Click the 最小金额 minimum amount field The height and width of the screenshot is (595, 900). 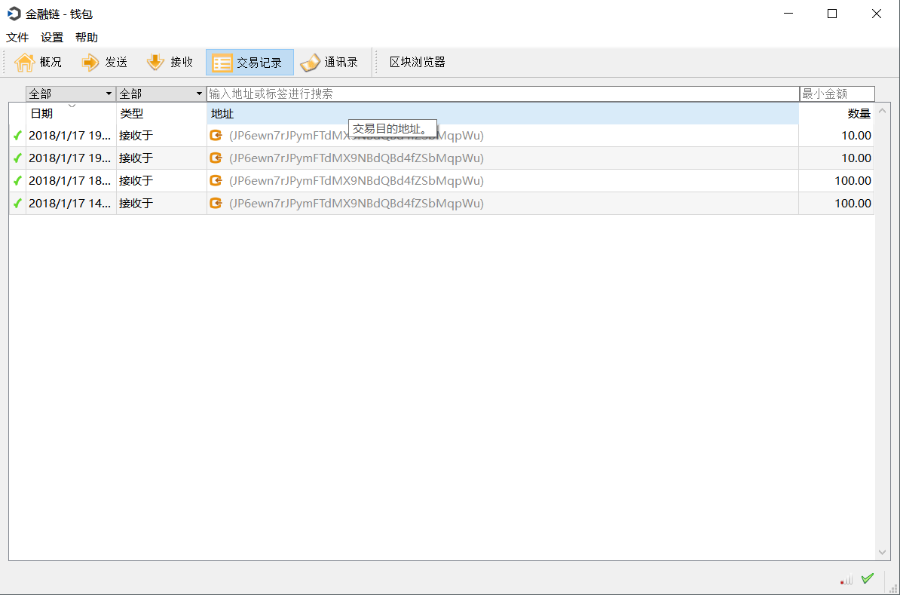pos(837,94)
